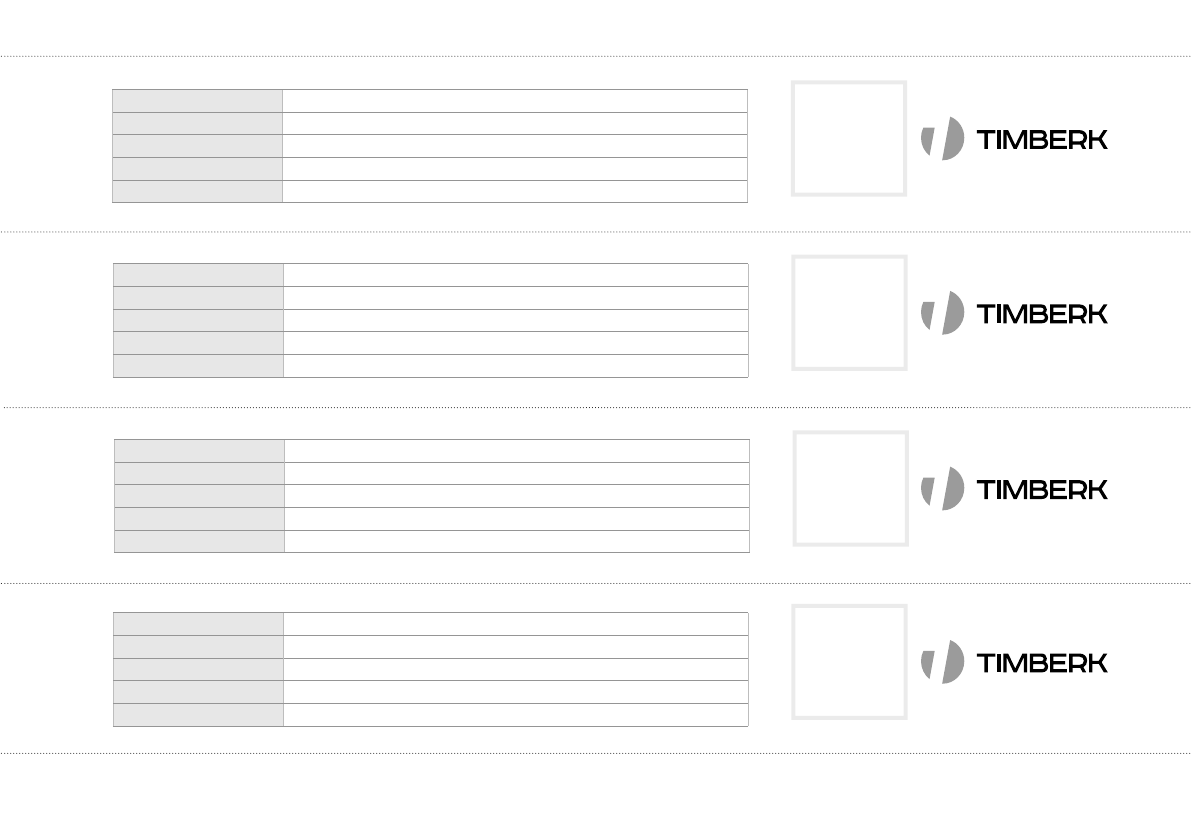Click the last white field of the bottom table
The height and width of the screenshot is (839, 1191).
pos(515,715)
